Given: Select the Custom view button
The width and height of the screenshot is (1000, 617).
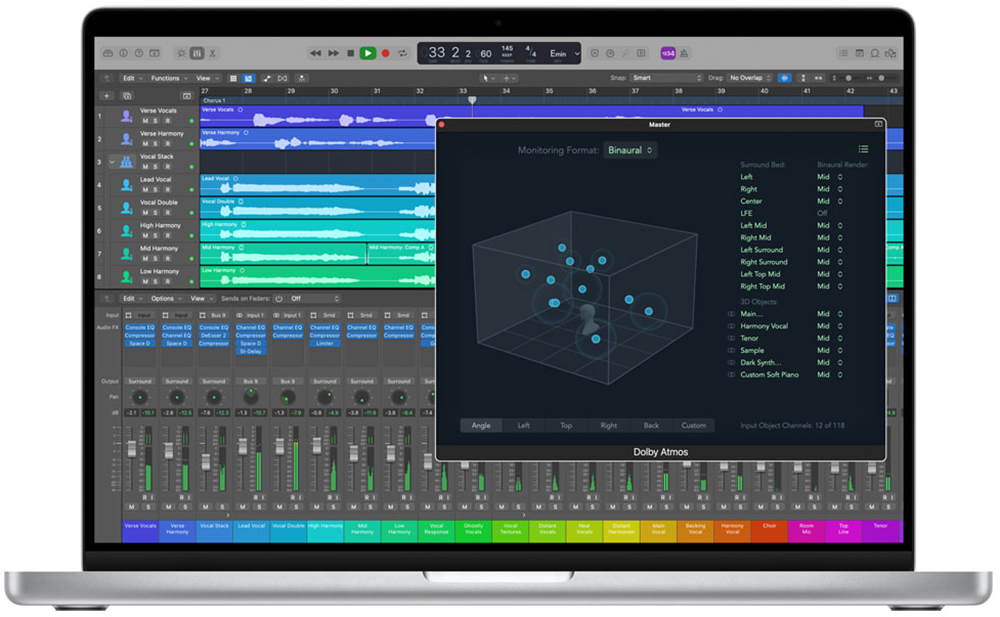Looking at the screenshot, I should coord(694,426).
